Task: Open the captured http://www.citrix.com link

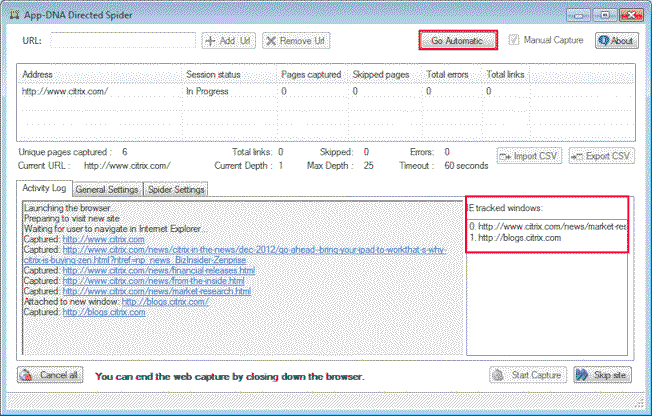Action: coord(104,240)
